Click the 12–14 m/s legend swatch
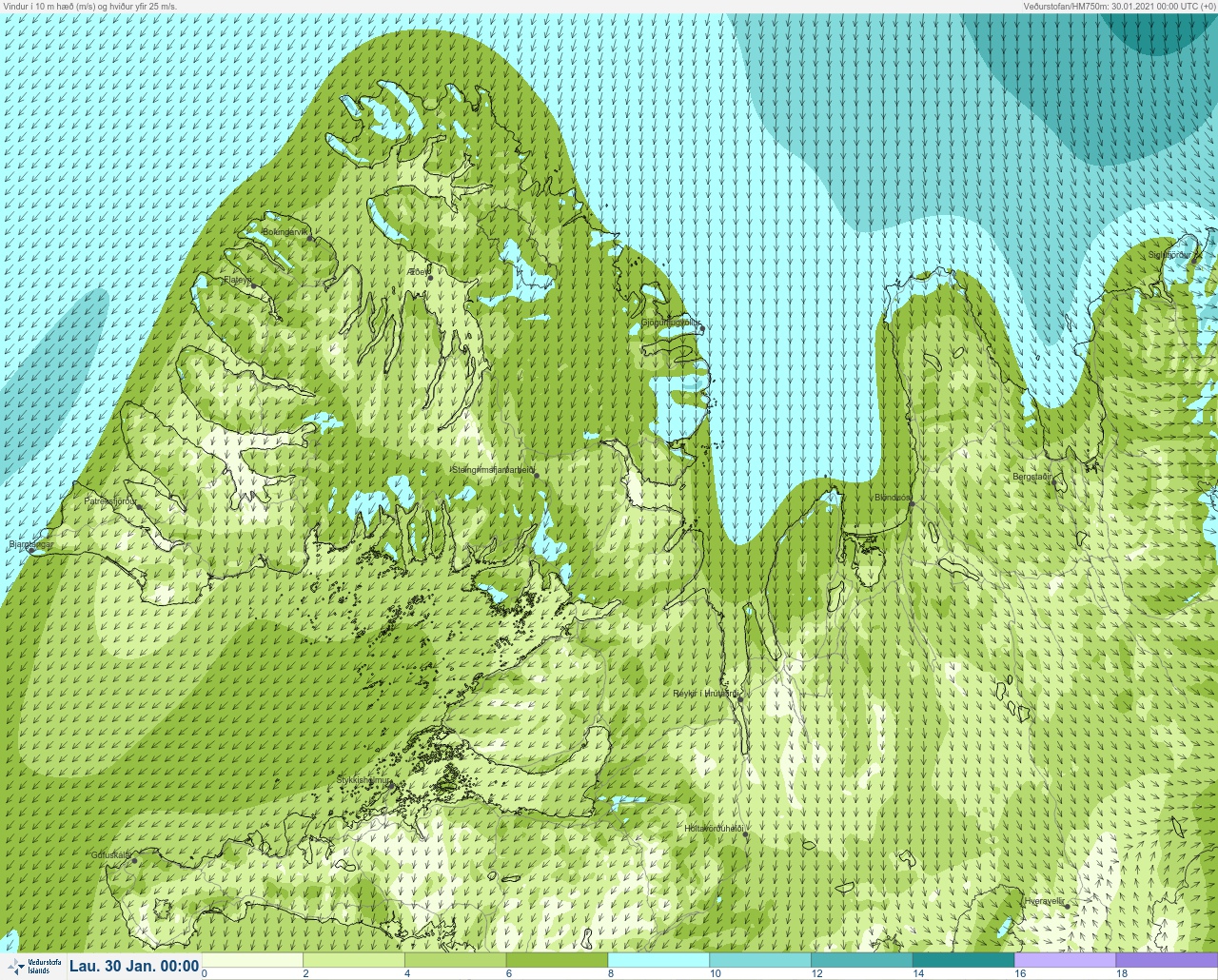 (861, 960)
